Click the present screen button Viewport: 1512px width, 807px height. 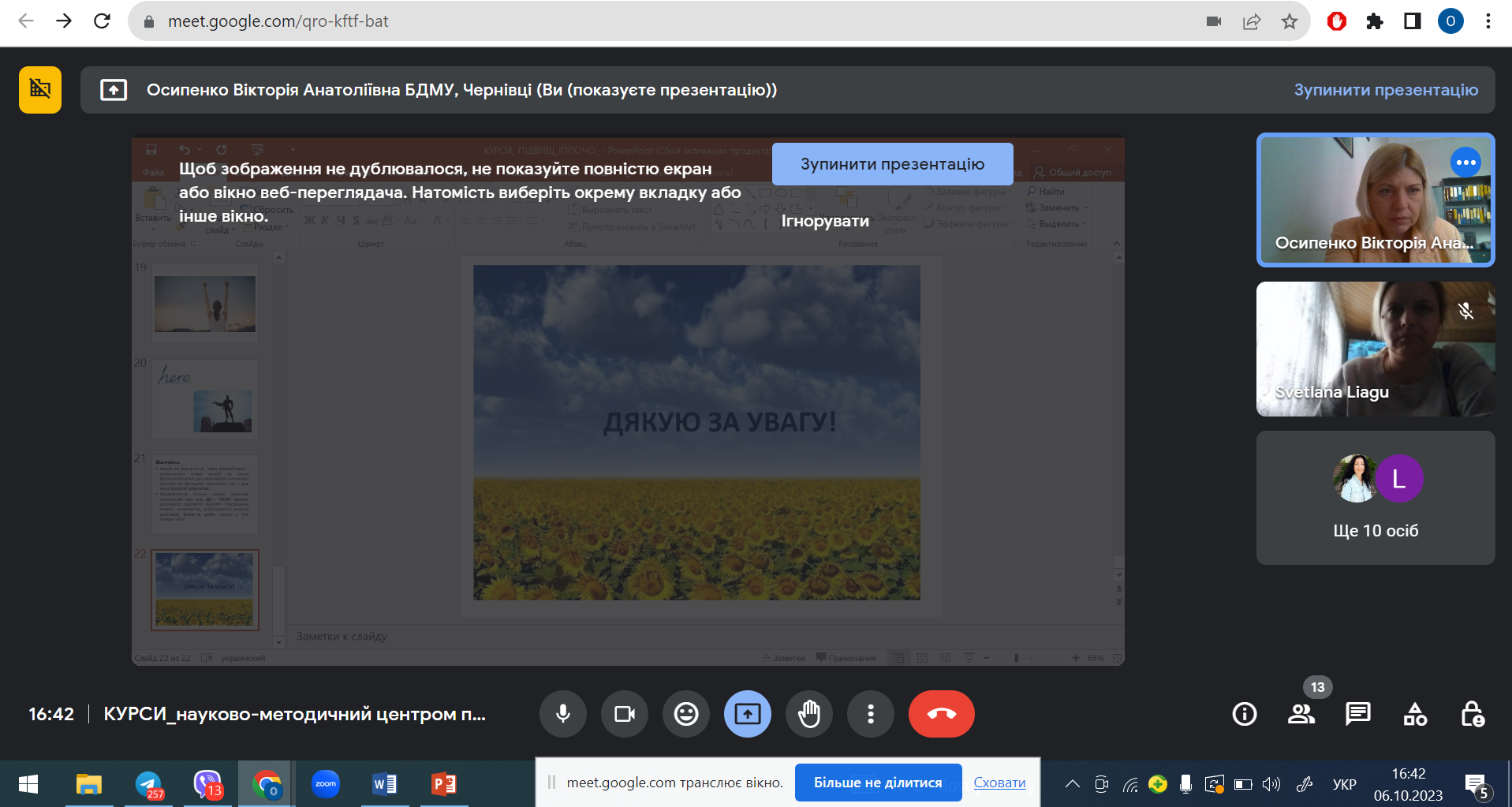pos(748,714)
